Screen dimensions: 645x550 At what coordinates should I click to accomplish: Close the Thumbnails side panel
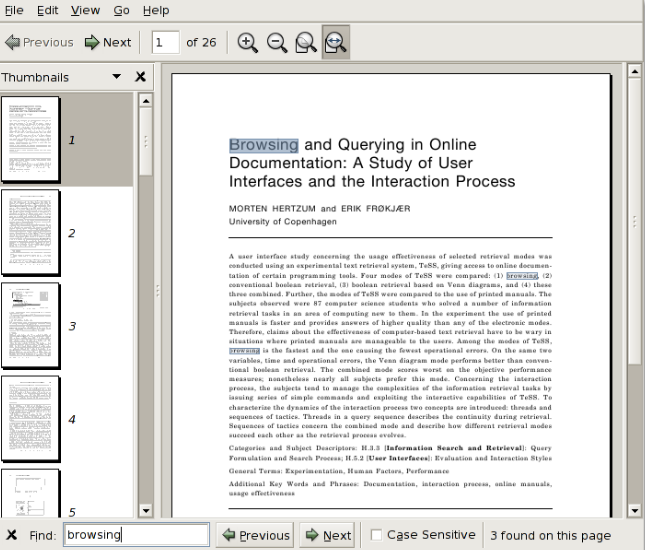[x=141, y=77]
